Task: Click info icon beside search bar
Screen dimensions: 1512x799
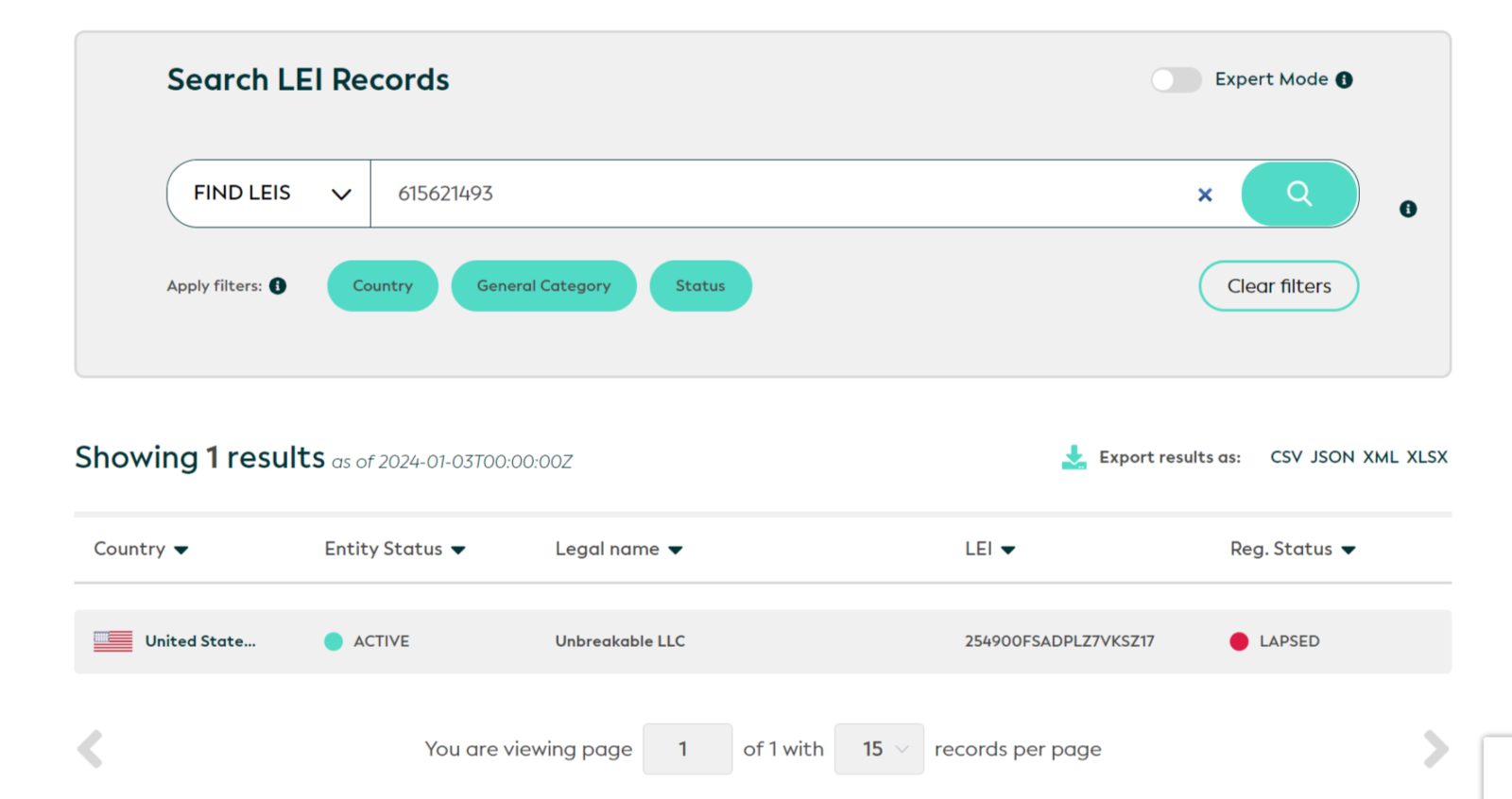Action: point(1408,209)
